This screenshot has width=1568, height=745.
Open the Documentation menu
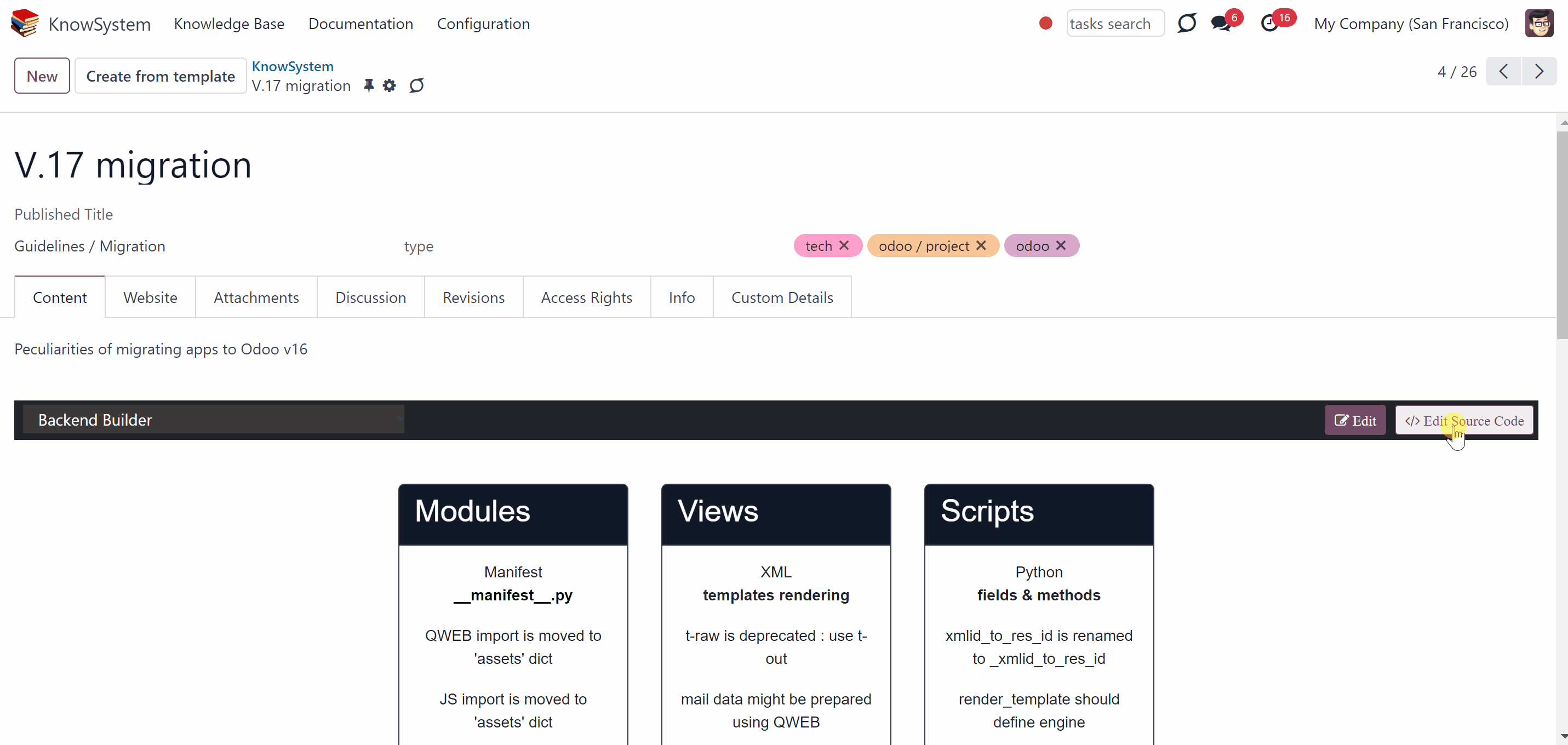[x=360, y=24]
